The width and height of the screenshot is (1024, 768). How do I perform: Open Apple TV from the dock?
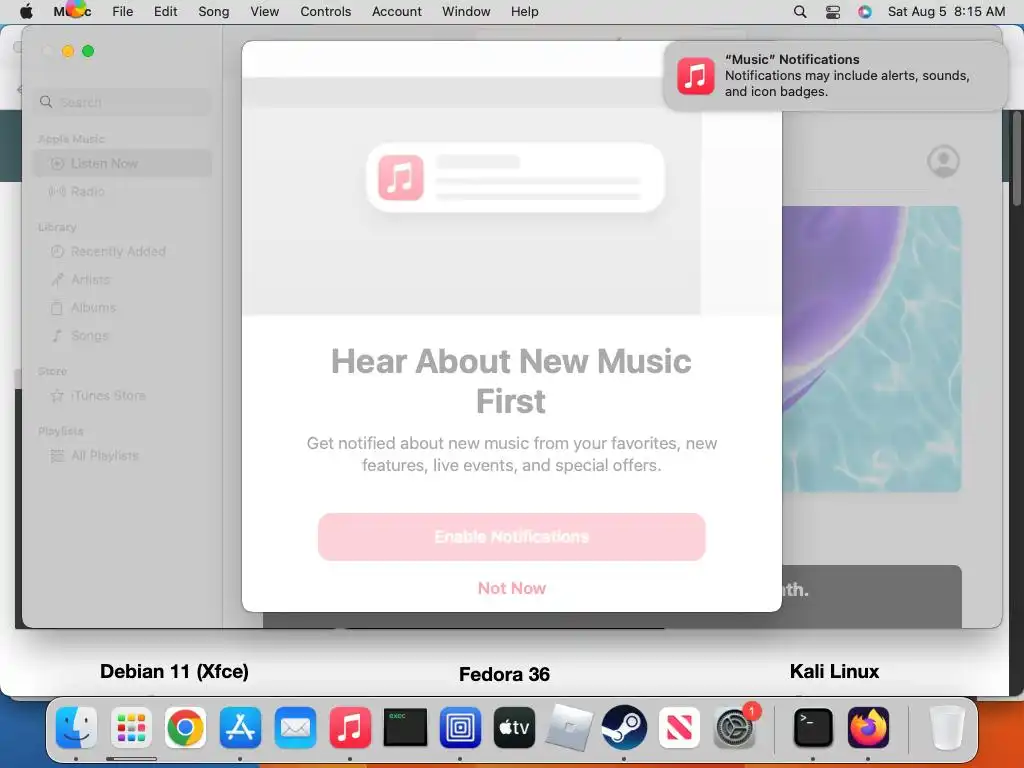click(x=515, y=727)
